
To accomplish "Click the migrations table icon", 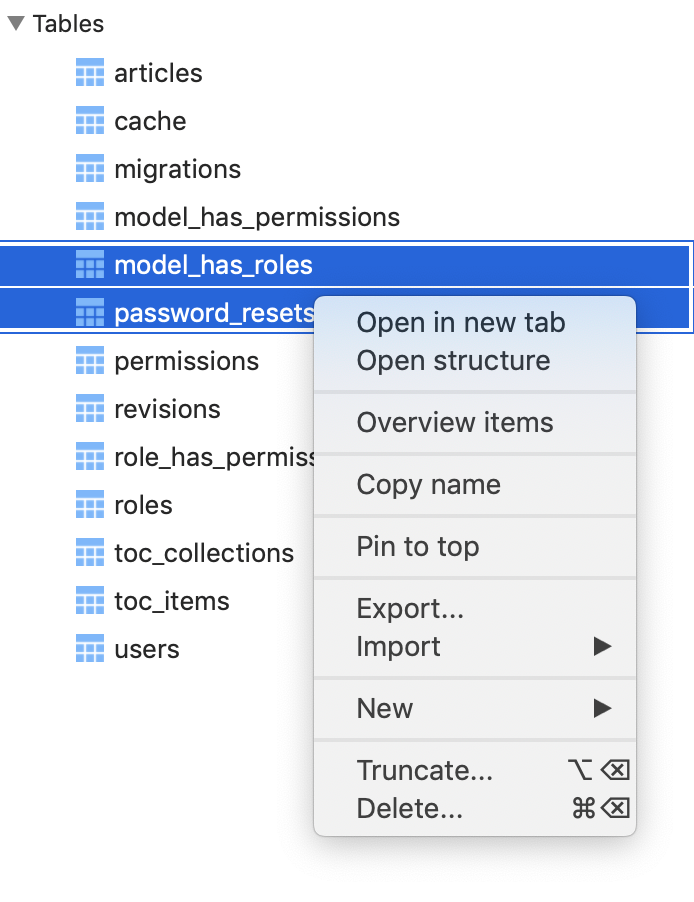I will (x=87, y=168).
